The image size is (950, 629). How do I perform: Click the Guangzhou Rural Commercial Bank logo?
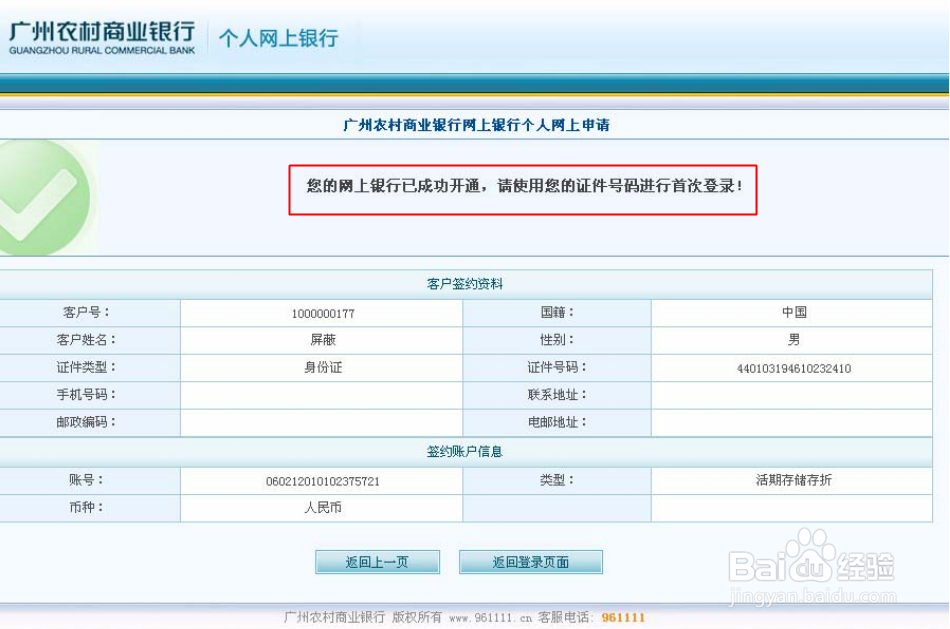pos(102,38)
